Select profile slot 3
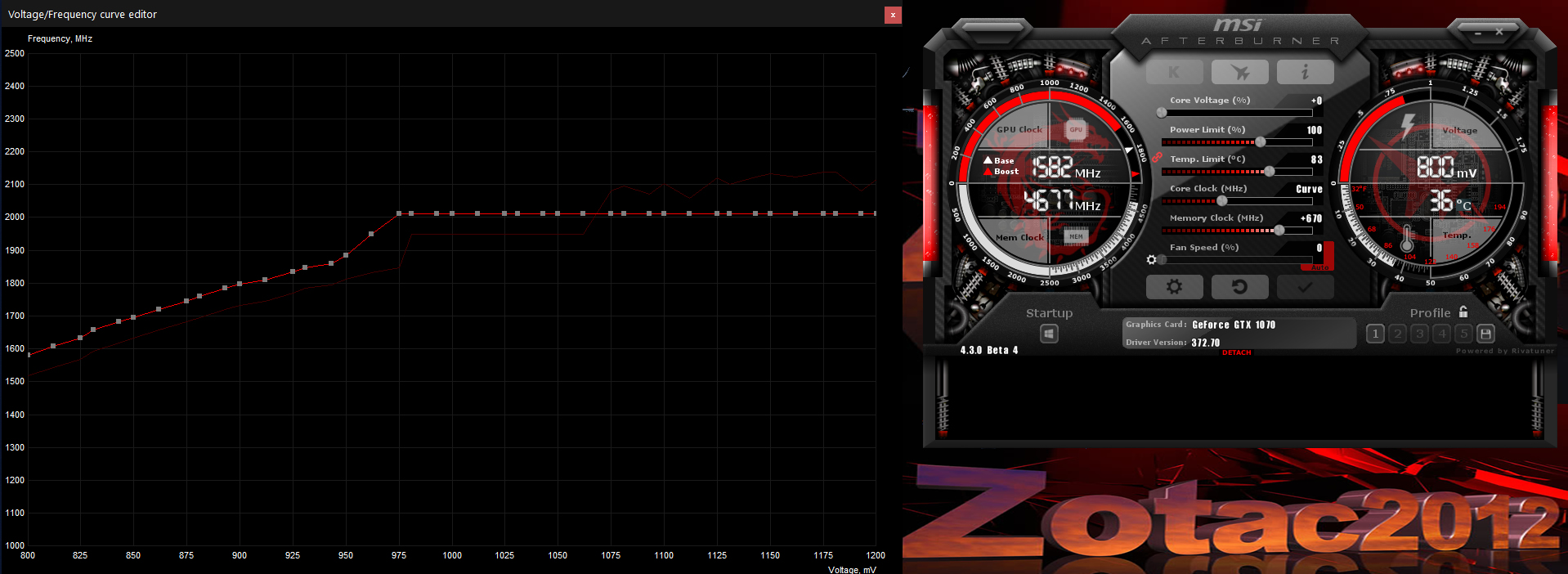The height and width of the screenshot is (574, 1568). pos(1419,334)
